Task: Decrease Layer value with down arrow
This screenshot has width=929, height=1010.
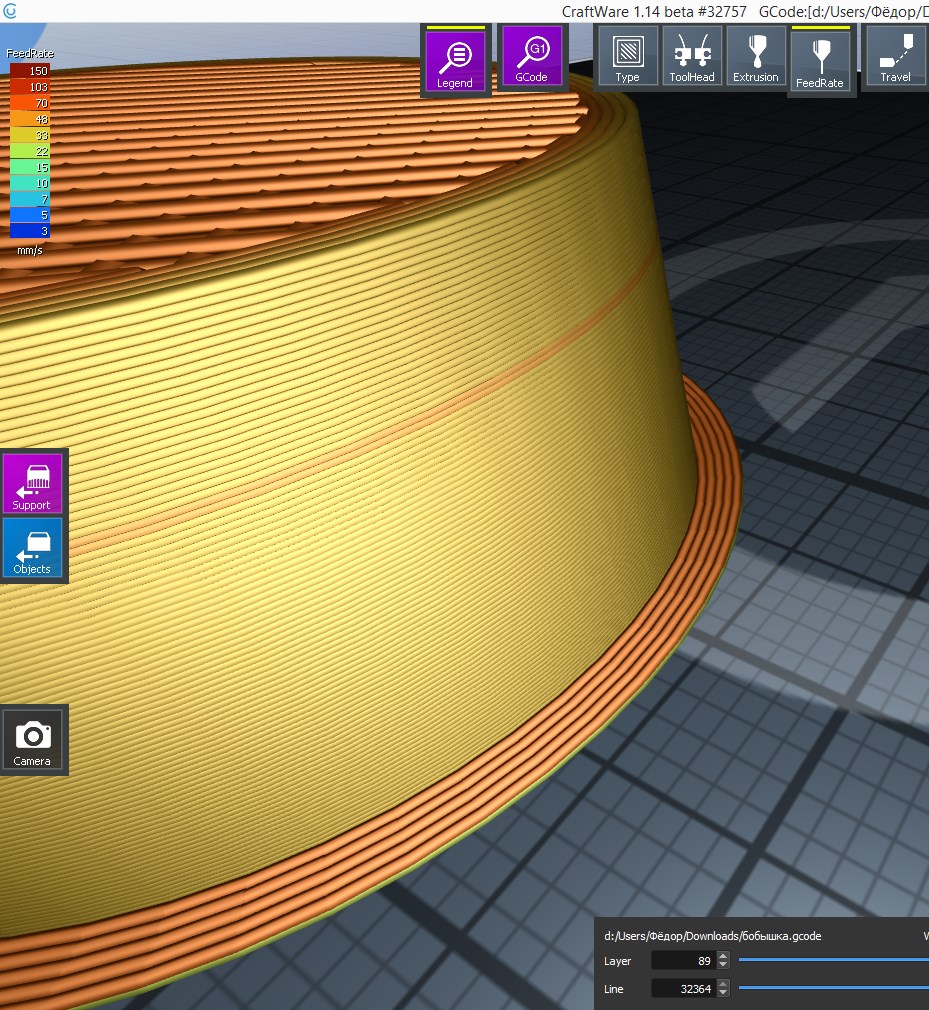Action: pos(723,966)
